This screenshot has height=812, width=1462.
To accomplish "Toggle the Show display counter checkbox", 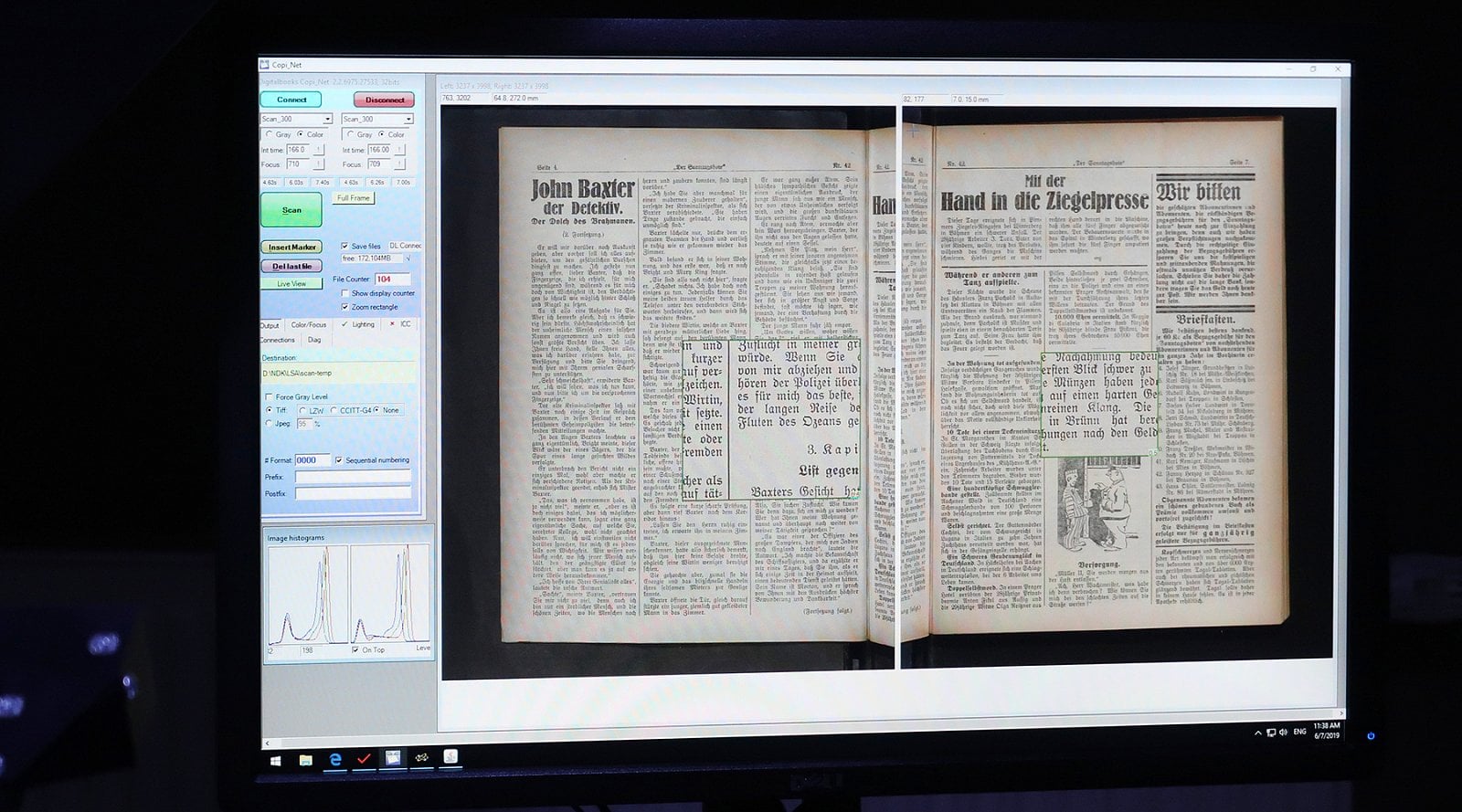I will coord(344,293).
